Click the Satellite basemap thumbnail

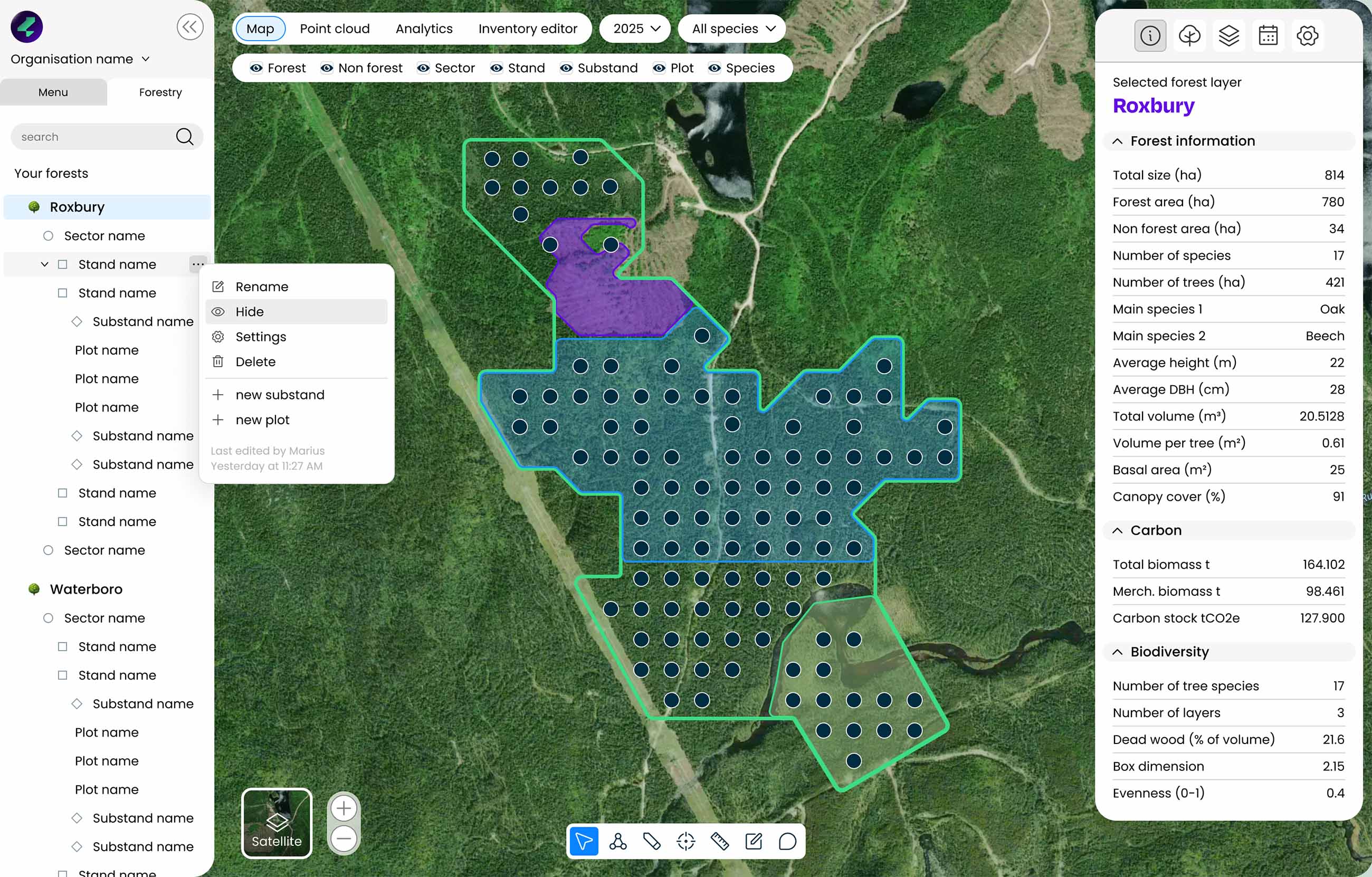(x=277, y=823)
